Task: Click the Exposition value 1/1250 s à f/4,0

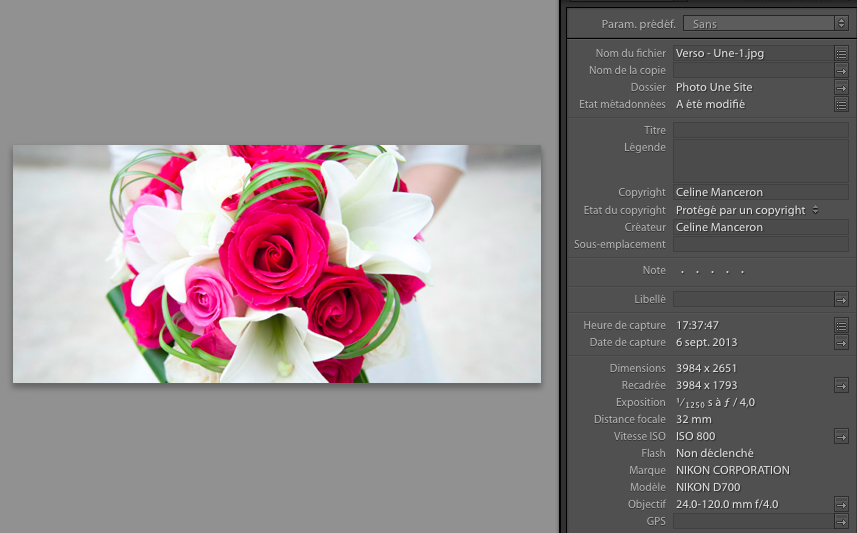Action: [715, 402]
